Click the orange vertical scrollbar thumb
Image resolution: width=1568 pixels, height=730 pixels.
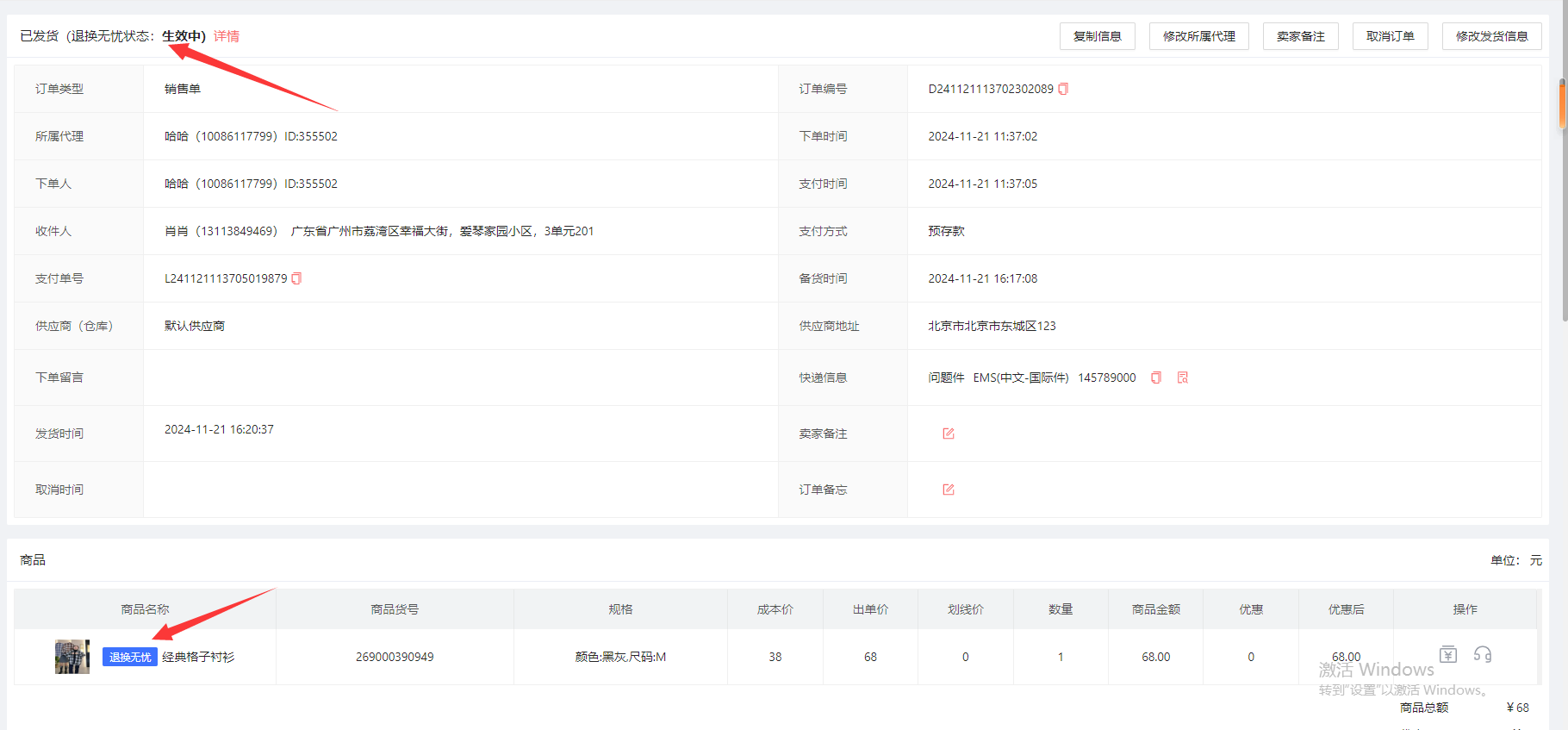(x=1562, y=105)
